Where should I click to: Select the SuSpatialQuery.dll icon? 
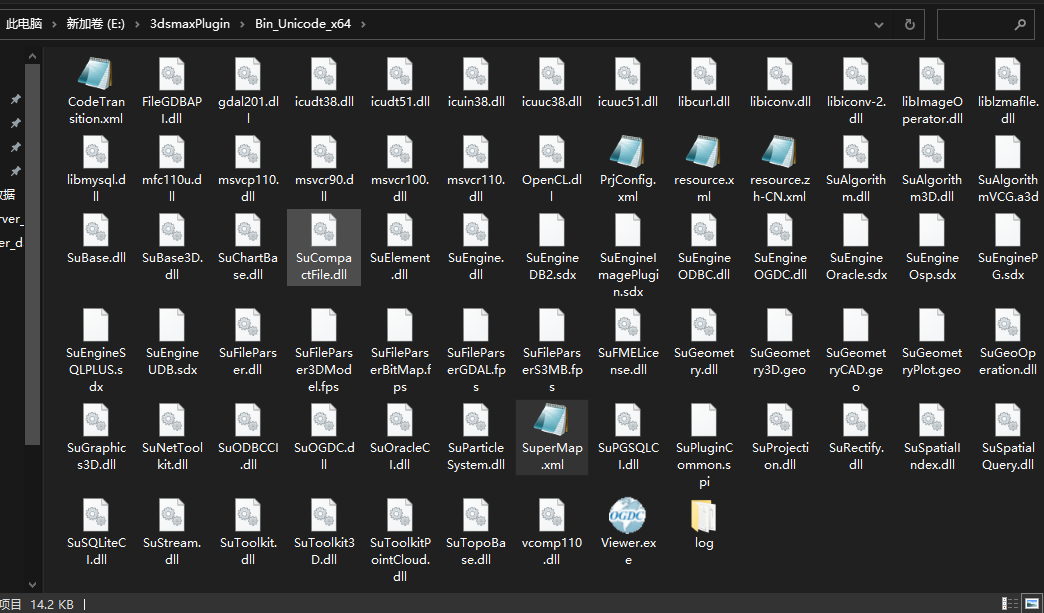click(1008, 420)
